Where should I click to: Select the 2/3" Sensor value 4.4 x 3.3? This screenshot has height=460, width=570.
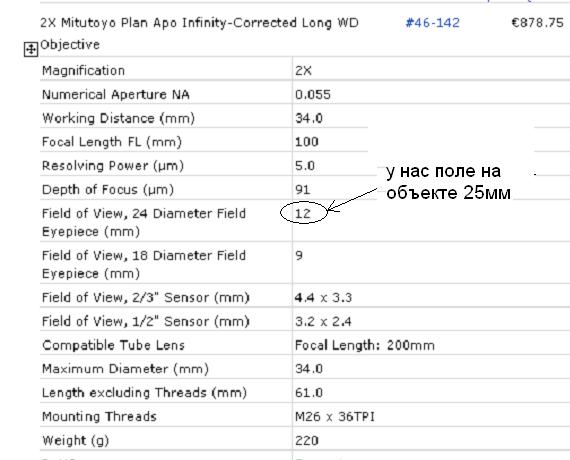(323, 297)
